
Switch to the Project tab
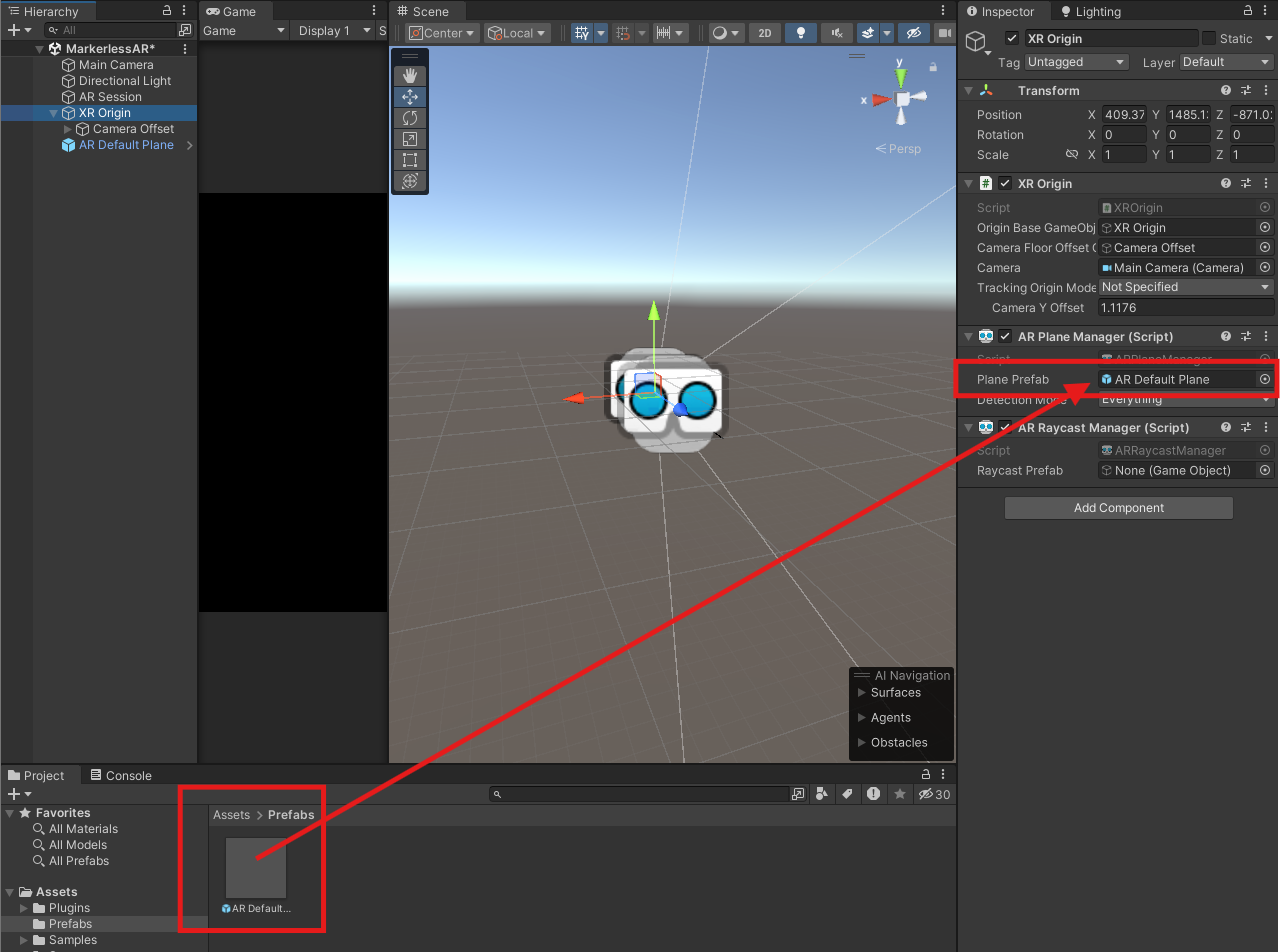click(37, 775)
